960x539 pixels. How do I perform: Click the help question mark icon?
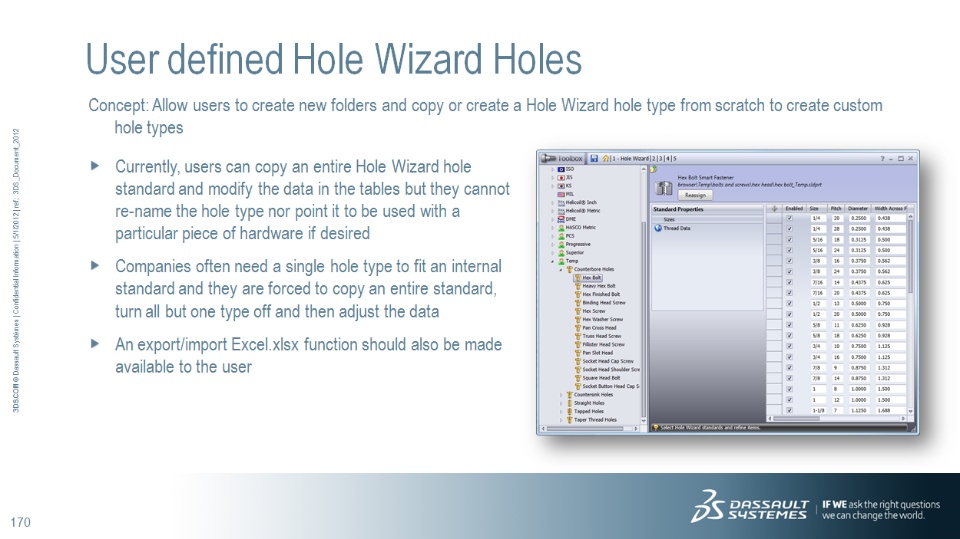pyautogui.click(x=882, y=159)
